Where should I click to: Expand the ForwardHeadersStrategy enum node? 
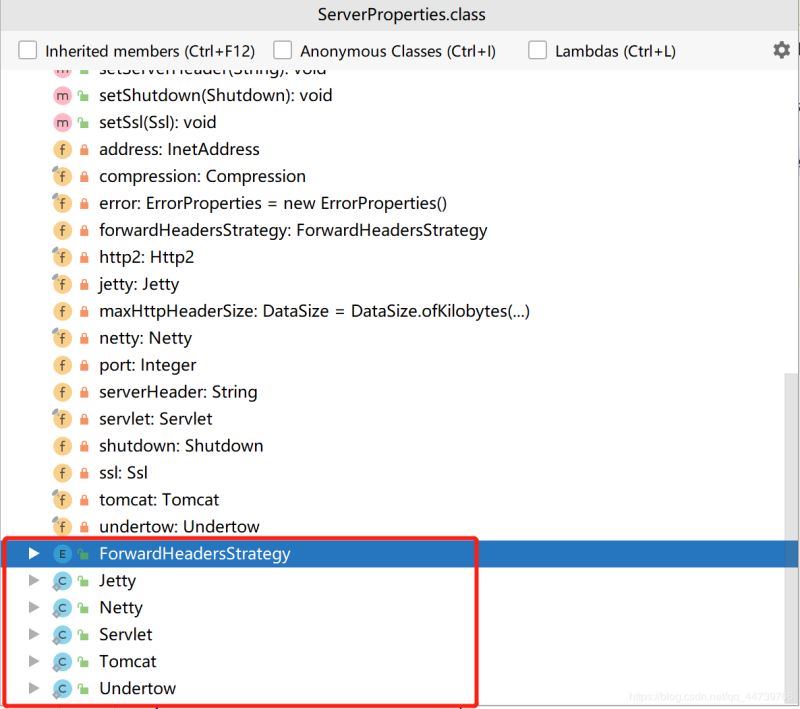pyautogui.click(x=35, y=553)
